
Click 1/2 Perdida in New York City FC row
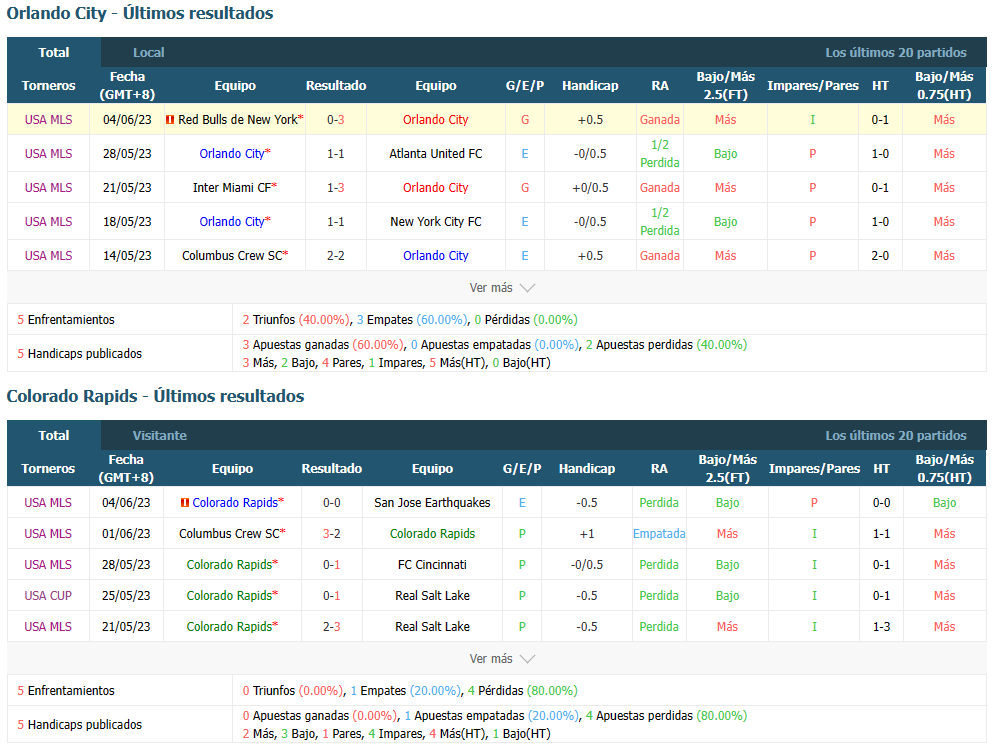[659, 222]
